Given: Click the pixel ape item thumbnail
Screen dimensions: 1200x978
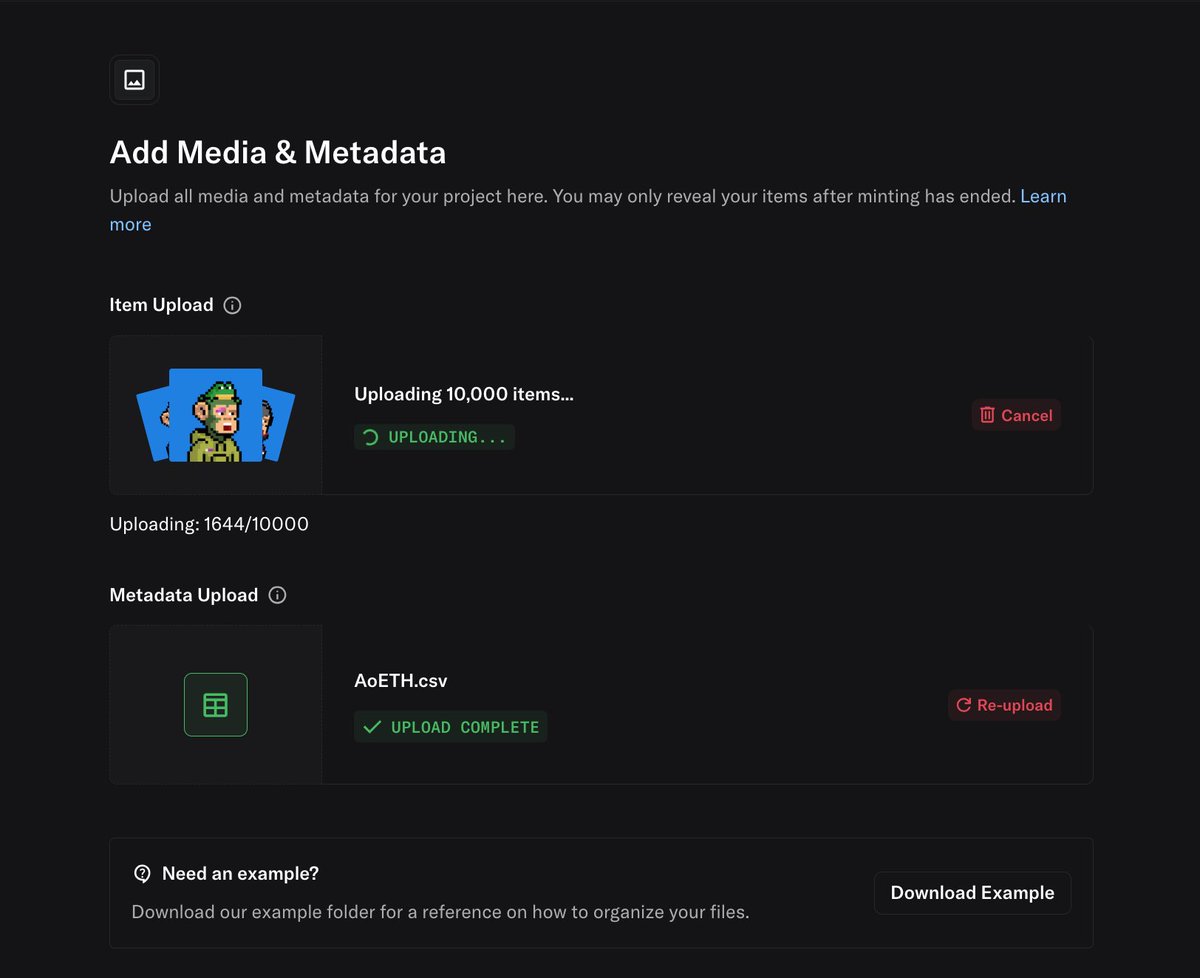Looking at the screenshot, I should pyautogui.click(x=215, y=414).
